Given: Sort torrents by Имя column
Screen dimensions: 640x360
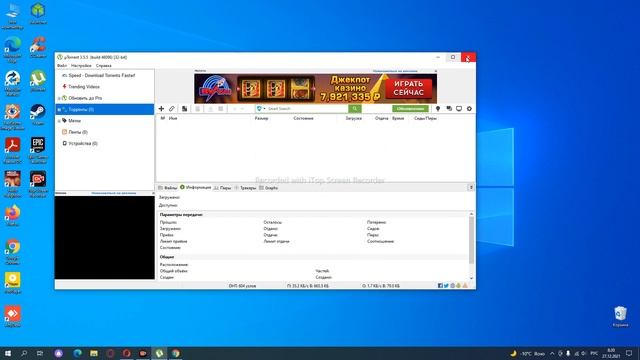Looking at the screenshot, I should pos(173,118).
